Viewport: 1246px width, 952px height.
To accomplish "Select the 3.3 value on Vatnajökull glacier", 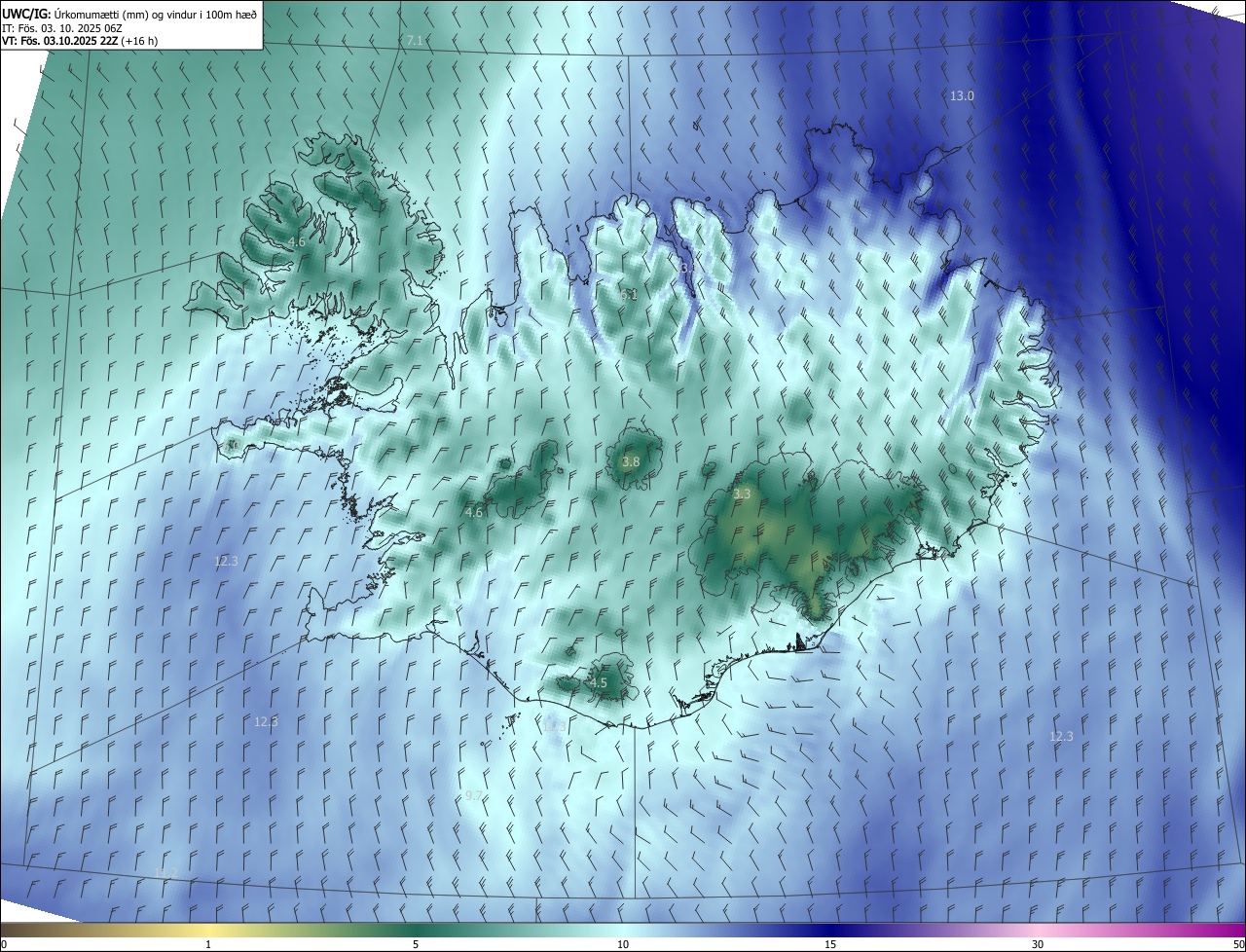I will point(742,494).
